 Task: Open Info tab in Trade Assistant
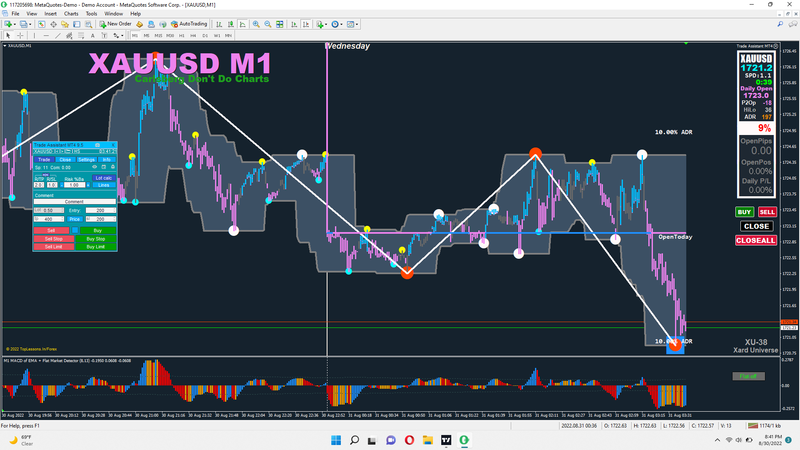[x=107, y=160]
